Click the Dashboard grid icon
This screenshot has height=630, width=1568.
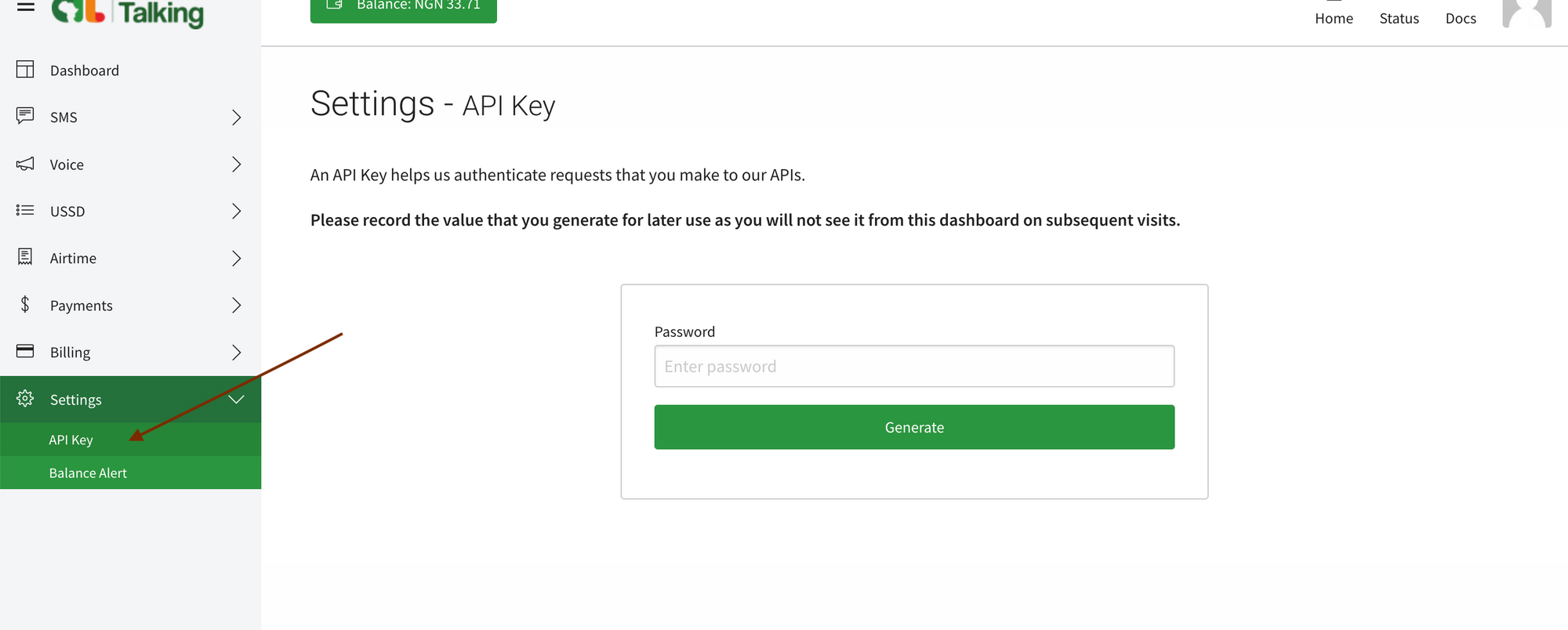tap(24, 69)
